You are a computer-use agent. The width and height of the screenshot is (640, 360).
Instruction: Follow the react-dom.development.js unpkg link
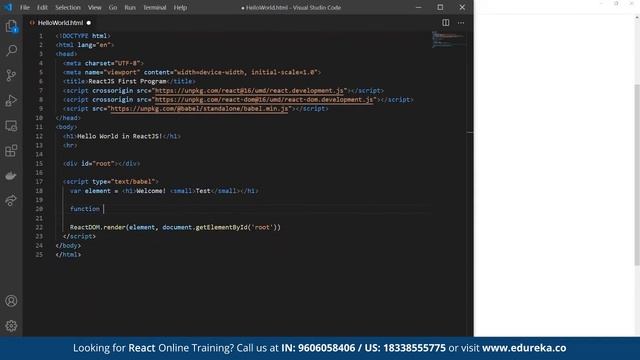point(264,100)
